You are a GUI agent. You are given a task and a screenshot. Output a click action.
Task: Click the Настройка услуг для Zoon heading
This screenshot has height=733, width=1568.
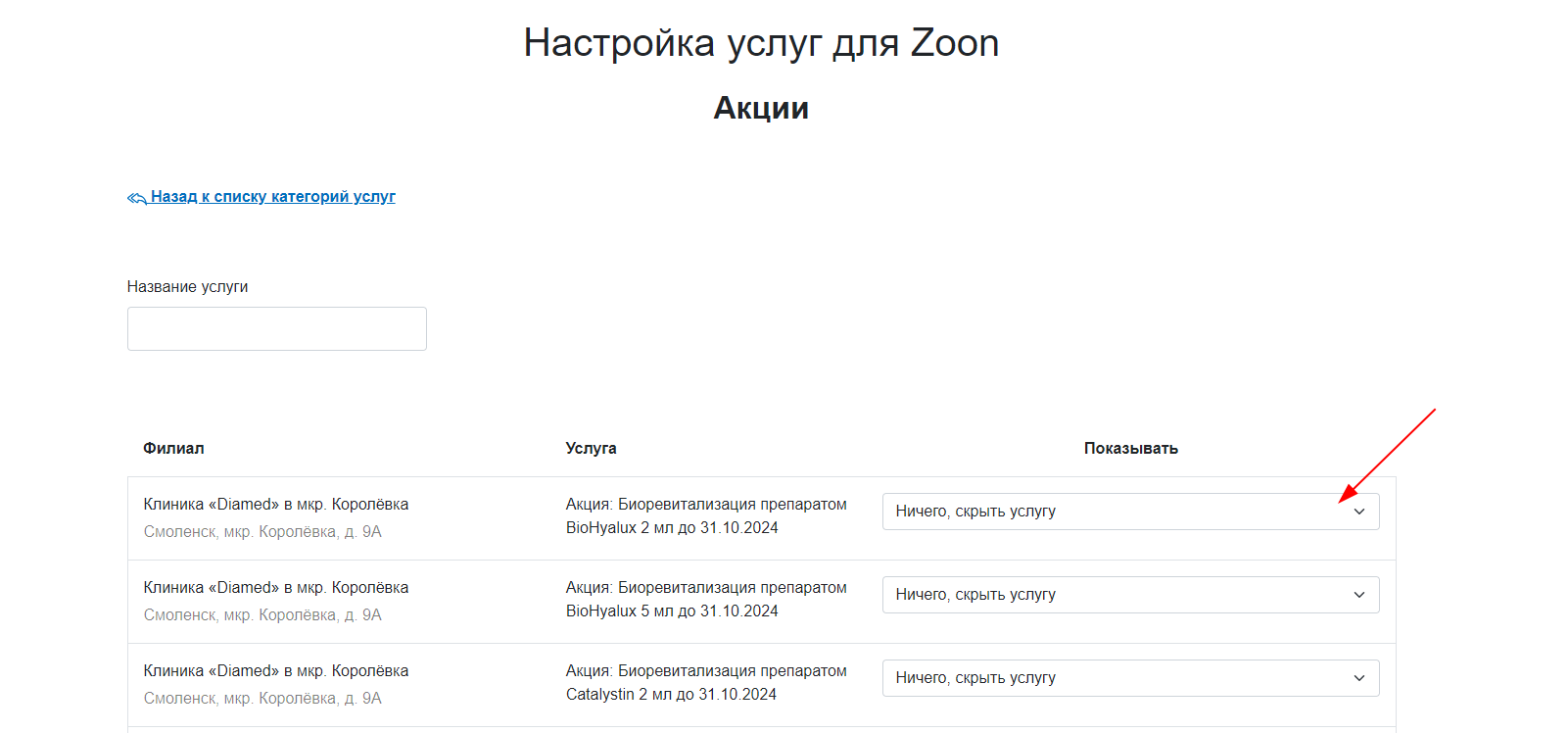coord(761,43)
